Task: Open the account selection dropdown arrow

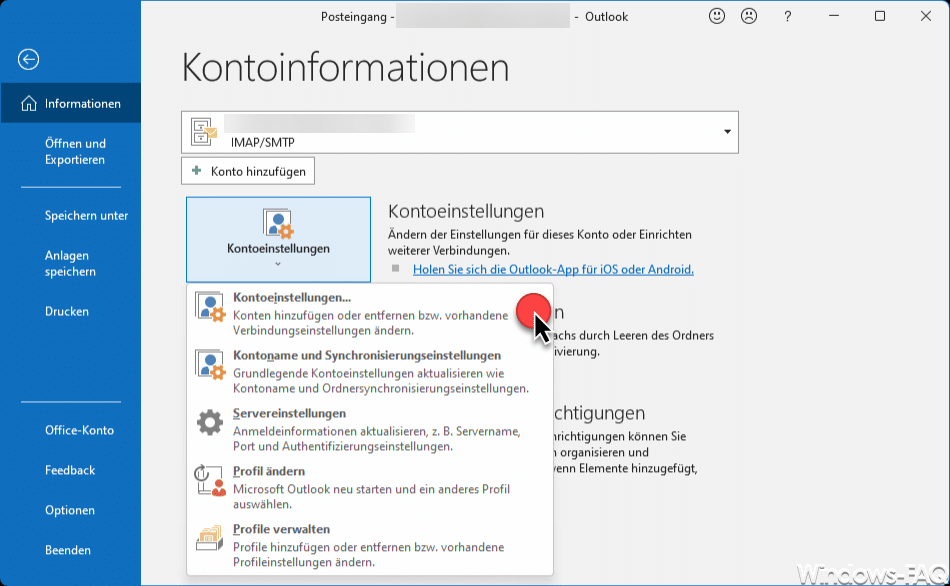Action: tap(727, 132)
